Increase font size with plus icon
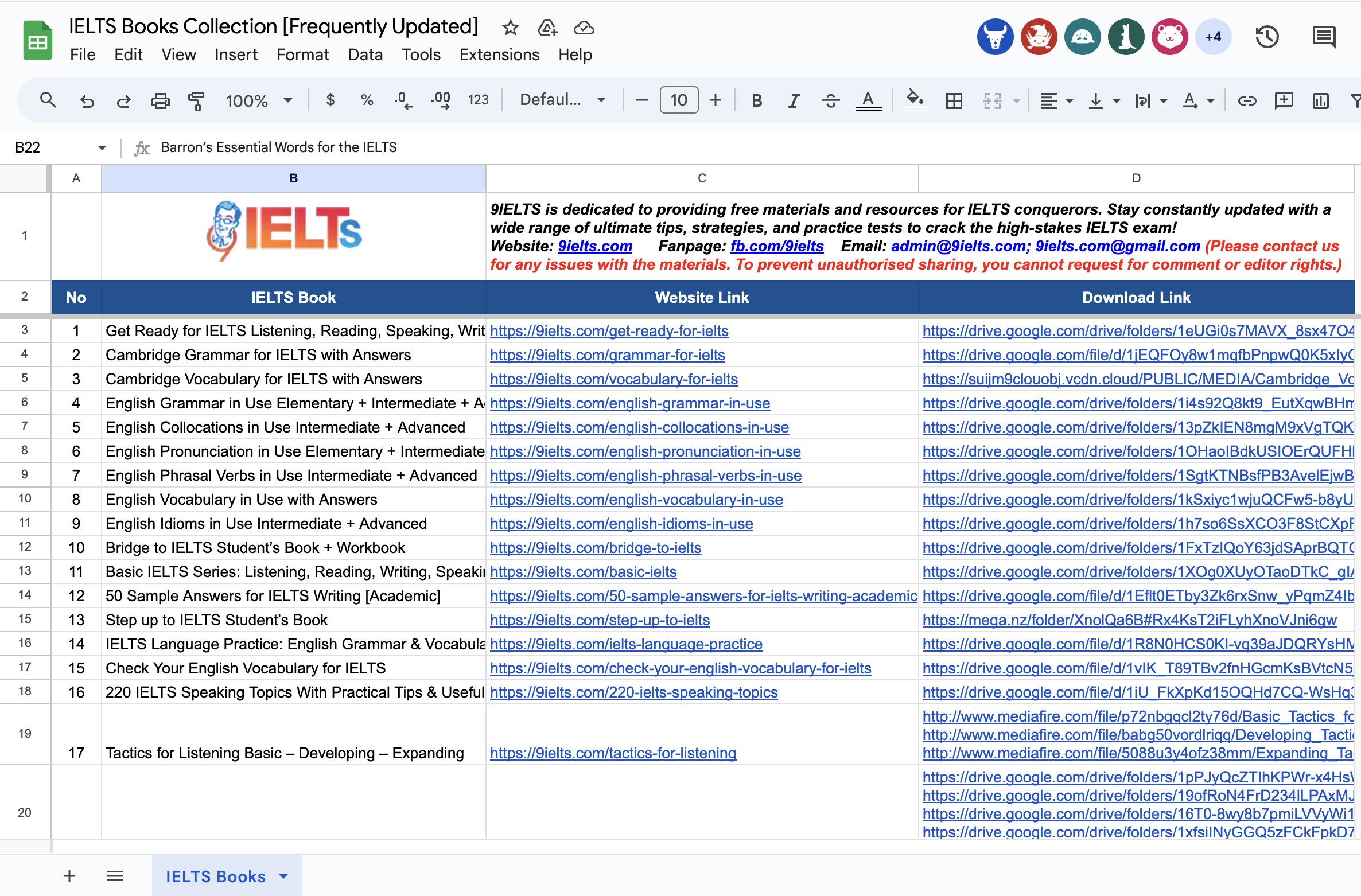 (716, 100)
